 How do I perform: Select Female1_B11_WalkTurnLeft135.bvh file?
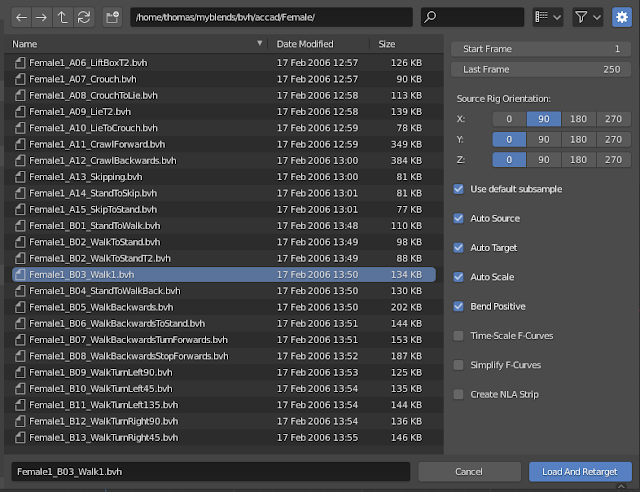224,405
